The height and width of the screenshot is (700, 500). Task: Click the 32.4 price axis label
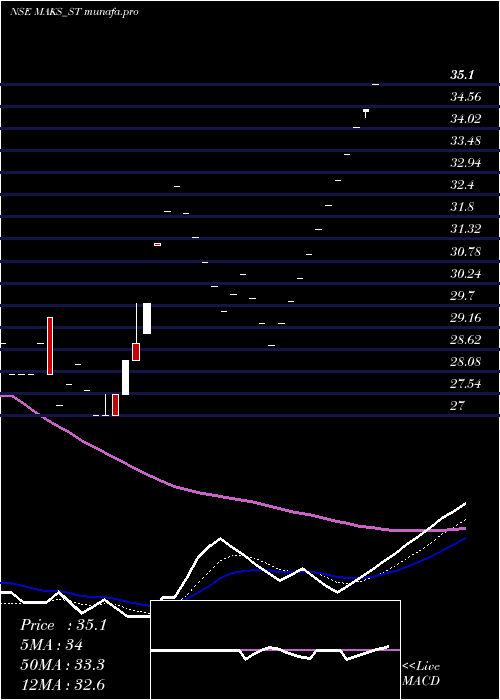(x=462, y=185)
